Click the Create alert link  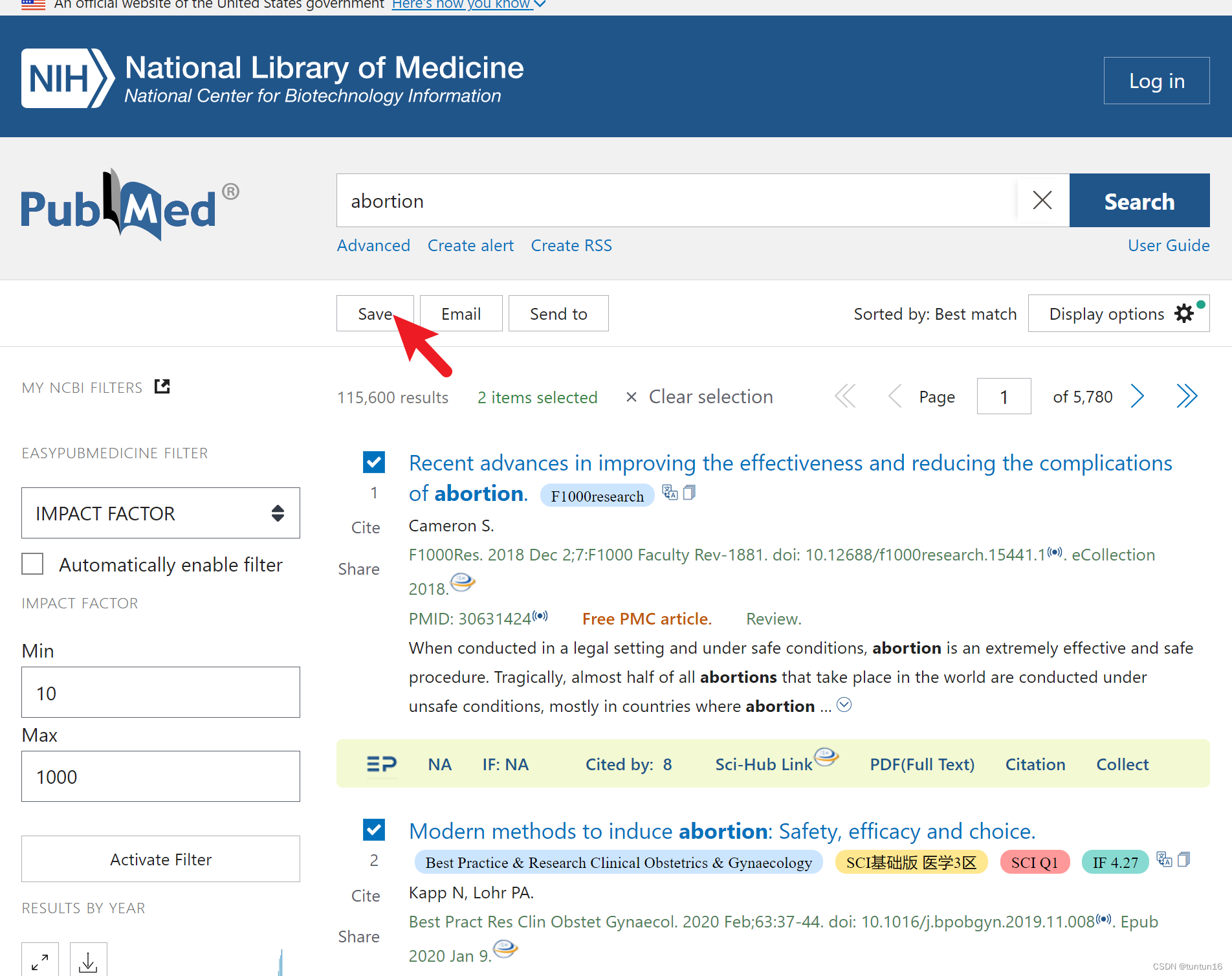[470, 245]
